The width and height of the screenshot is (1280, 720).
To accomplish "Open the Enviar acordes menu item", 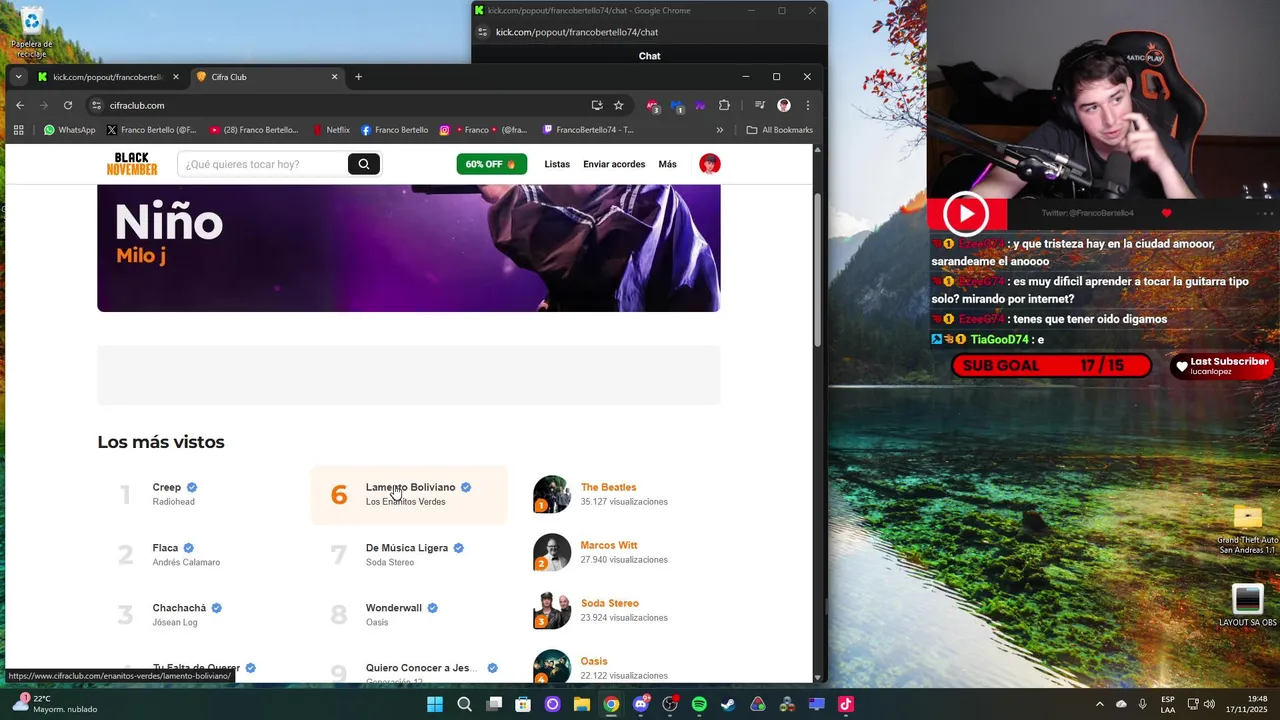I will pos(614,164).
